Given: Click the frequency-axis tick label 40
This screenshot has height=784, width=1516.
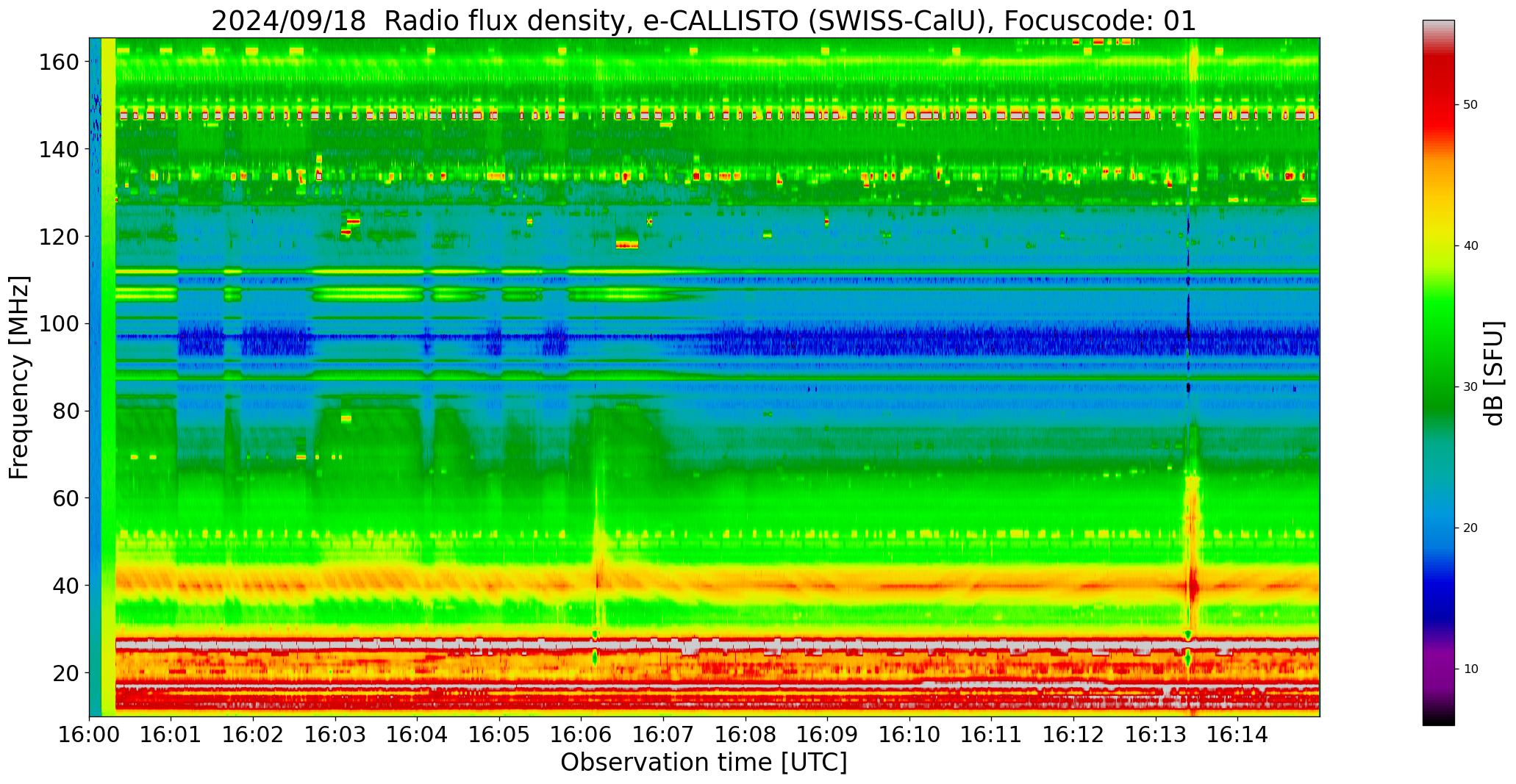Looking at the screenshot, I should click(x=66, y=586).
